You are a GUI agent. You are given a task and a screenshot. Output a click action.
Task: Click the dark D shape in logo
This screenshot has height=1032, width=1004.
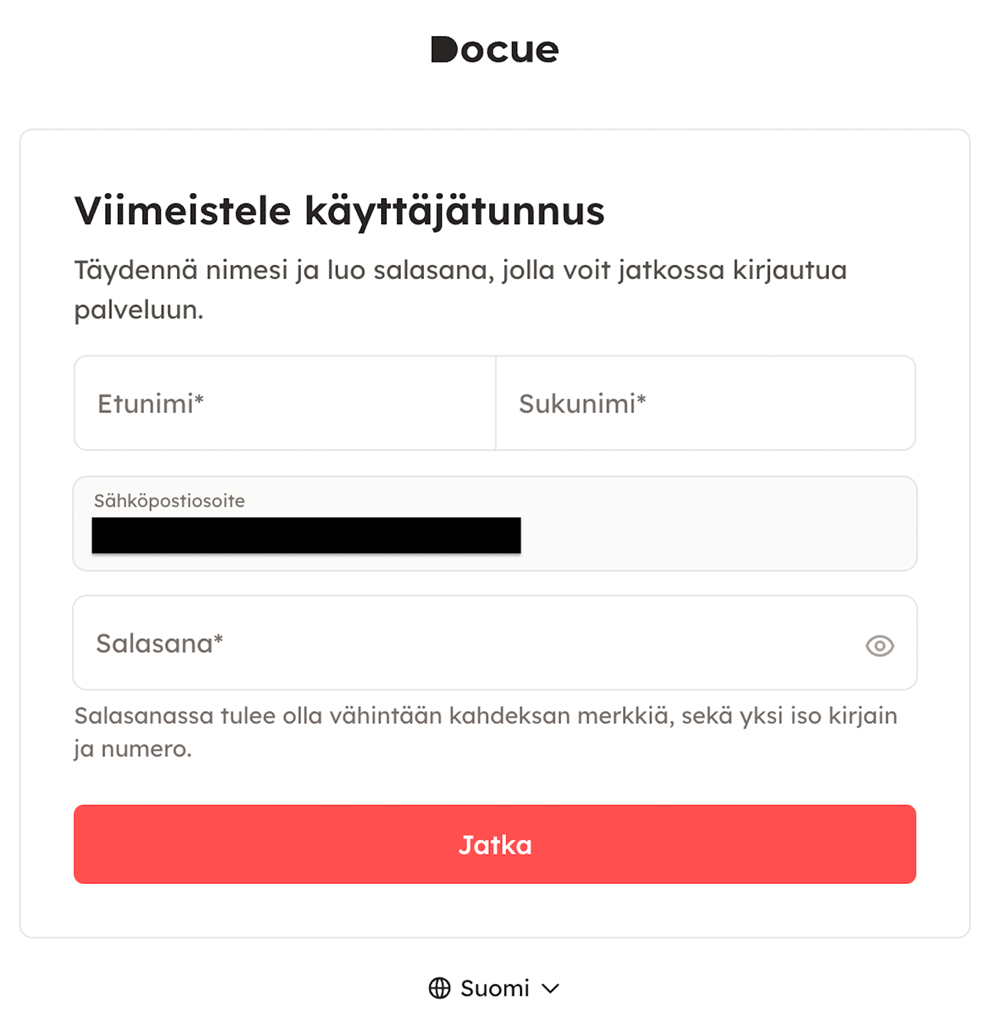point(444,49)
